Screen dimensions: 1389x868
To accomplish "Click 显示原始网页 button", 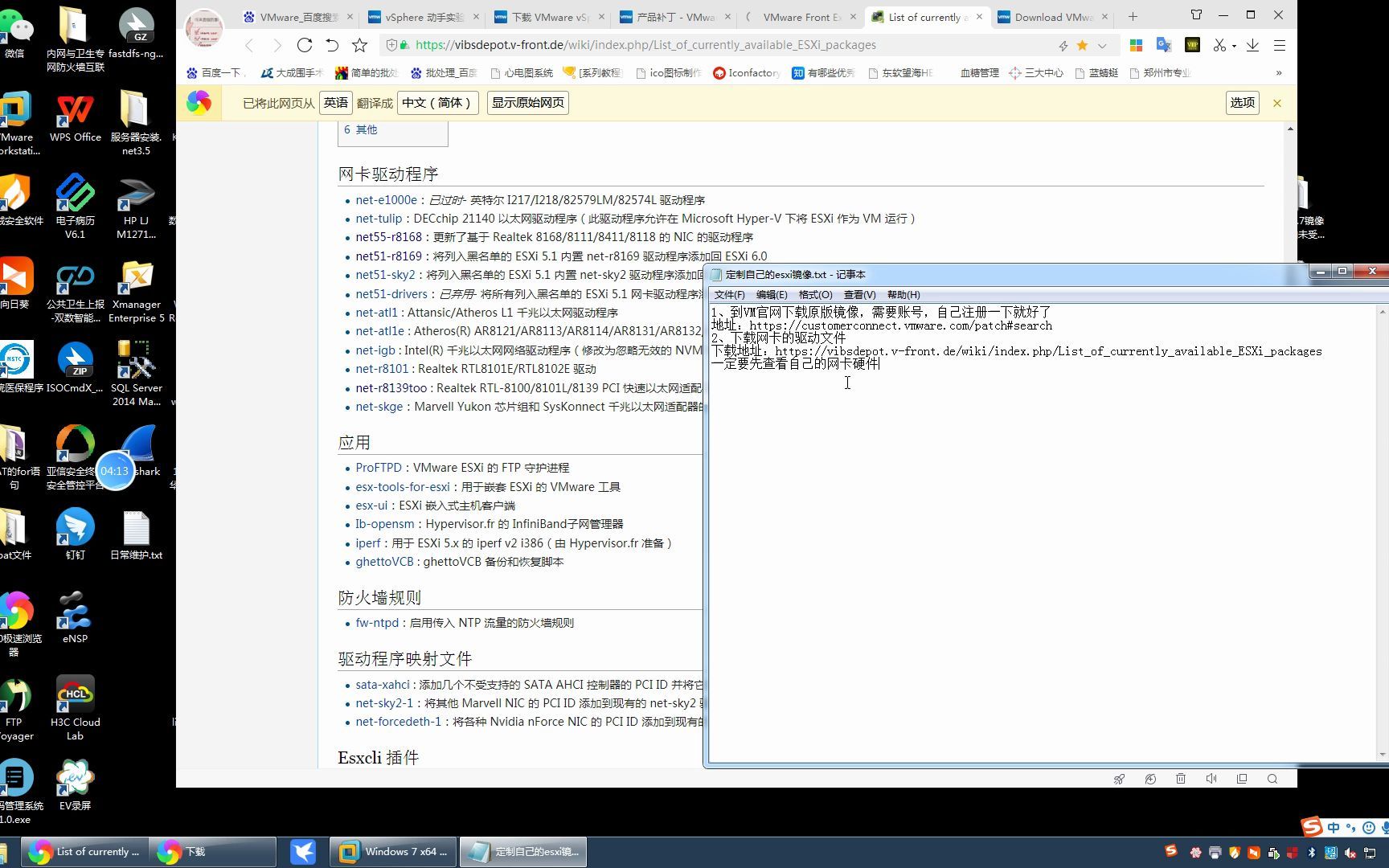I will [x=527, y=103].
